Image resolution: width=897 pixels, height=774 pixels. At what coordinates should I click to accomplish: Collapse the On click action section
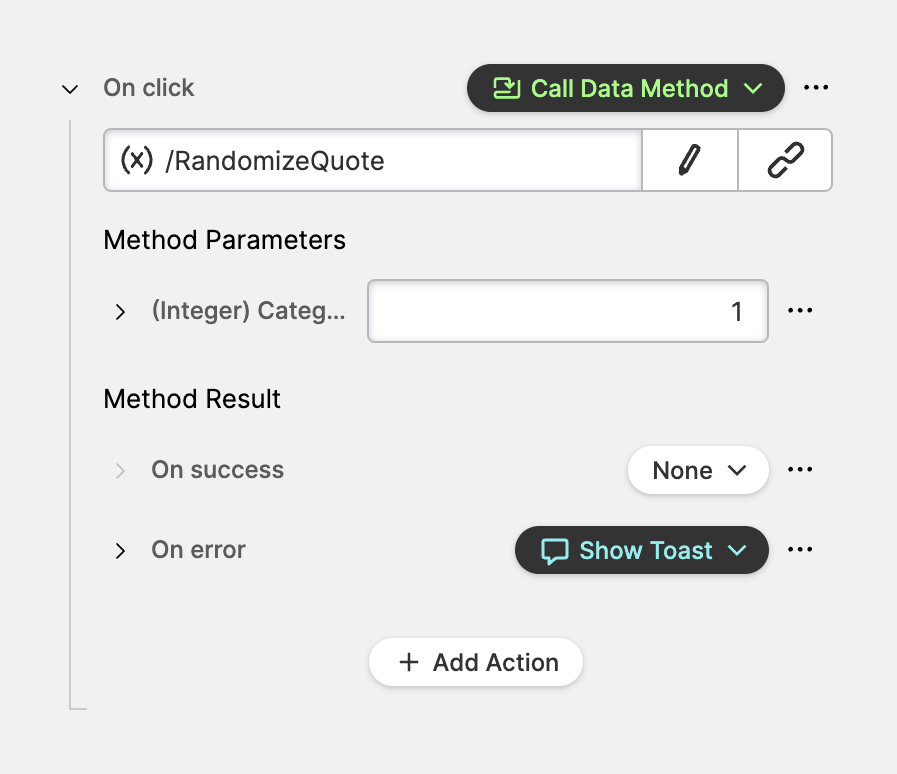coord(70,89)
